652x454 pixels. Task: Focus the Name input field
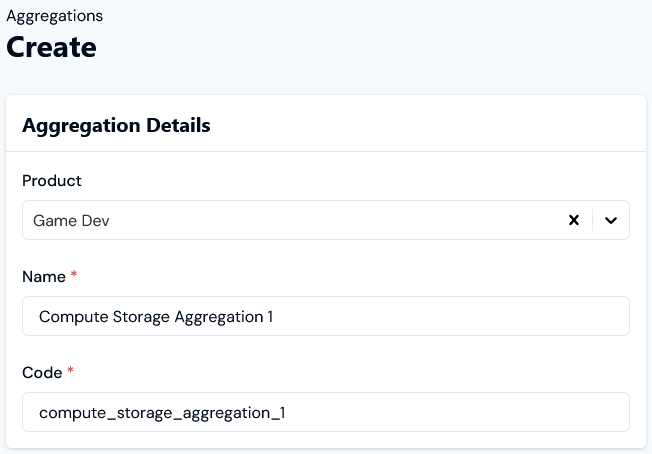325,316
